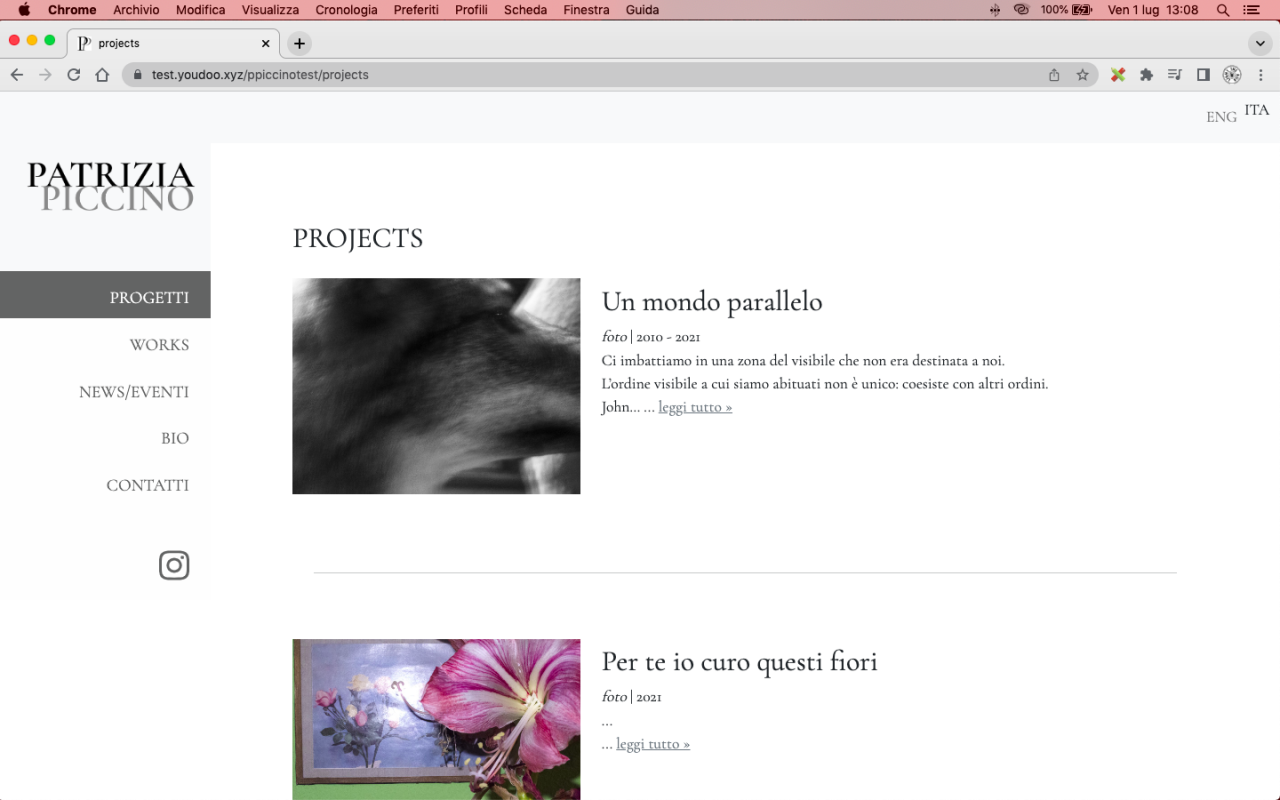
Task: Open the black-and-white fur thumbnail
Action: (436, 386)
